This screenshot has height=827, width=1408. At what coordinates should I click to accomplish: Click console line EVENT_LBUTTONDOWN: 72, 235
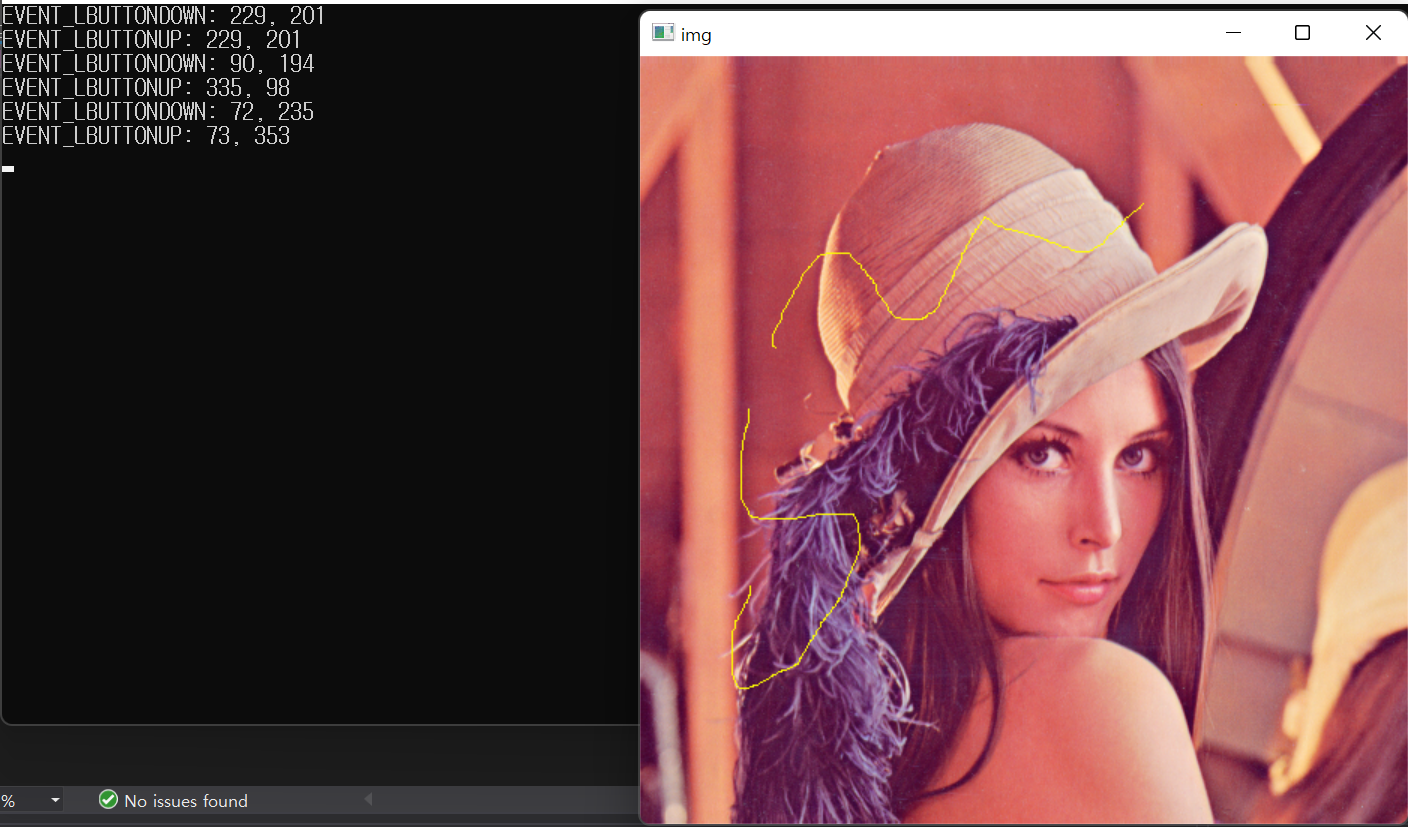click(158, 112)
